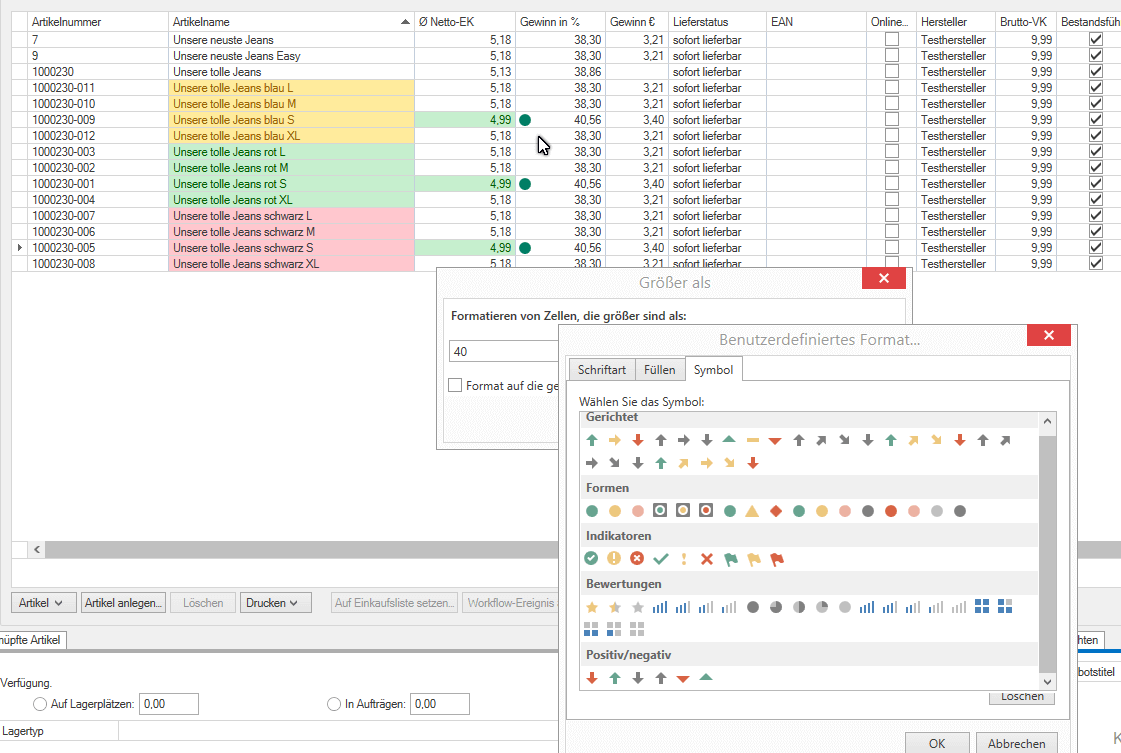Select row 'Unsere tolle Jeans schwarz XL'

pyautogui.click(x=291, y=264)
